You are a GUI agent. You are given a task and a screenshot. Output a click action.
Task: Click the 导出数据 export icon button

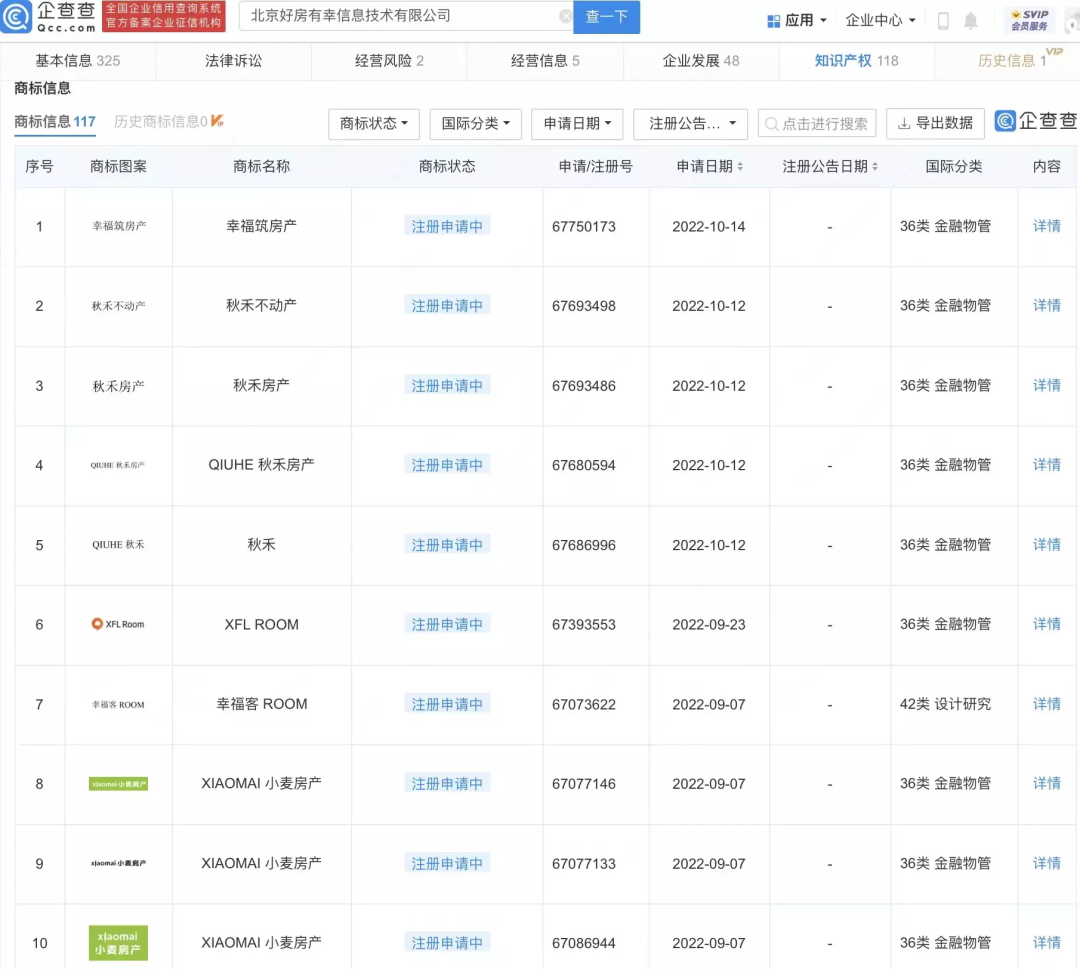935,123
